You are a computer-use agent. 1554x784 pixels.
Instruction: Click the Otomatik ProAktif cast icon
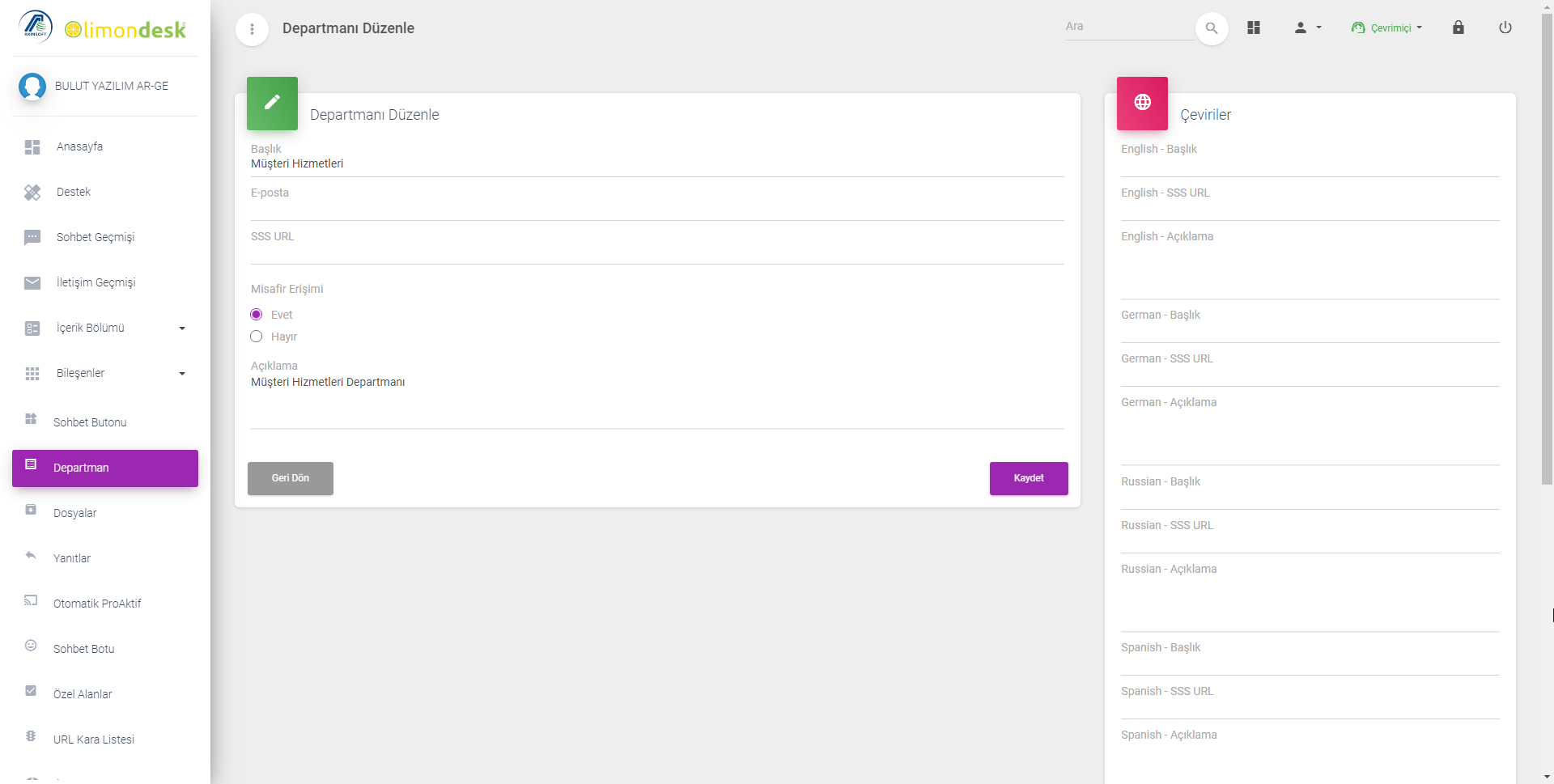click(x=31, y=600)
